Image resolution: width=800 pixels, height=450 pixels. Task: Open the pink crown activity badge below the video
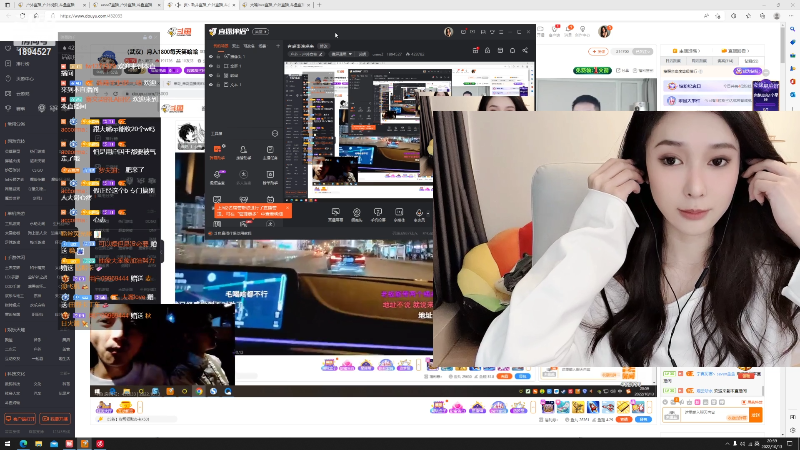tap(457, 407)
